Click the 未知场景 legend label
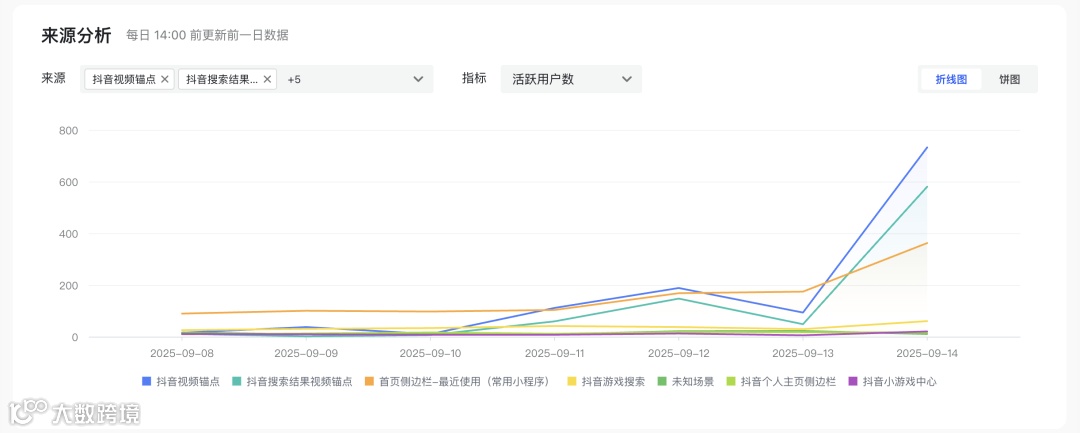 pos(693,381)
